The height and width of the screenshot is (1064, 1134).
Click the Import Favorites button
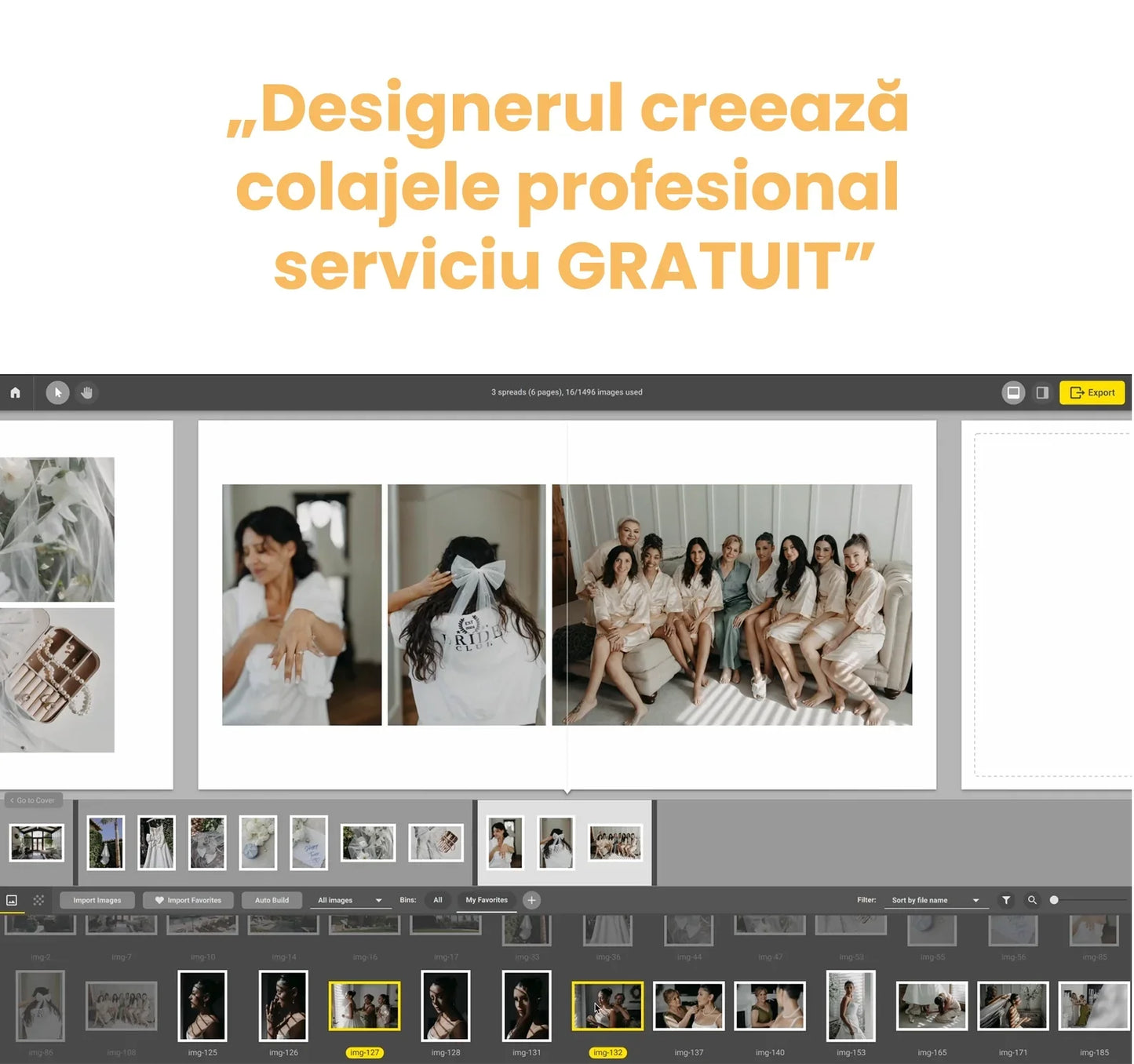pos(188,900)
